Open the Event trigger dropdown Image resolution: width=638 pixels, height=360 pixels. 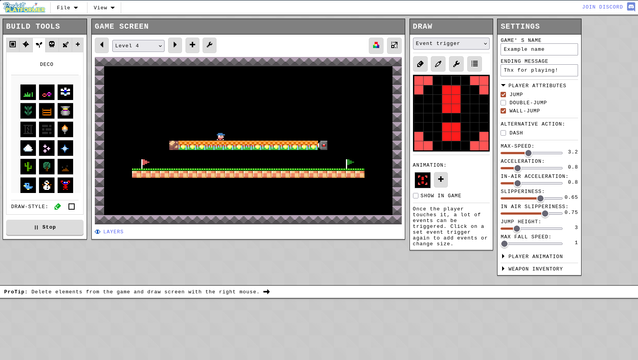coord(451,44)
